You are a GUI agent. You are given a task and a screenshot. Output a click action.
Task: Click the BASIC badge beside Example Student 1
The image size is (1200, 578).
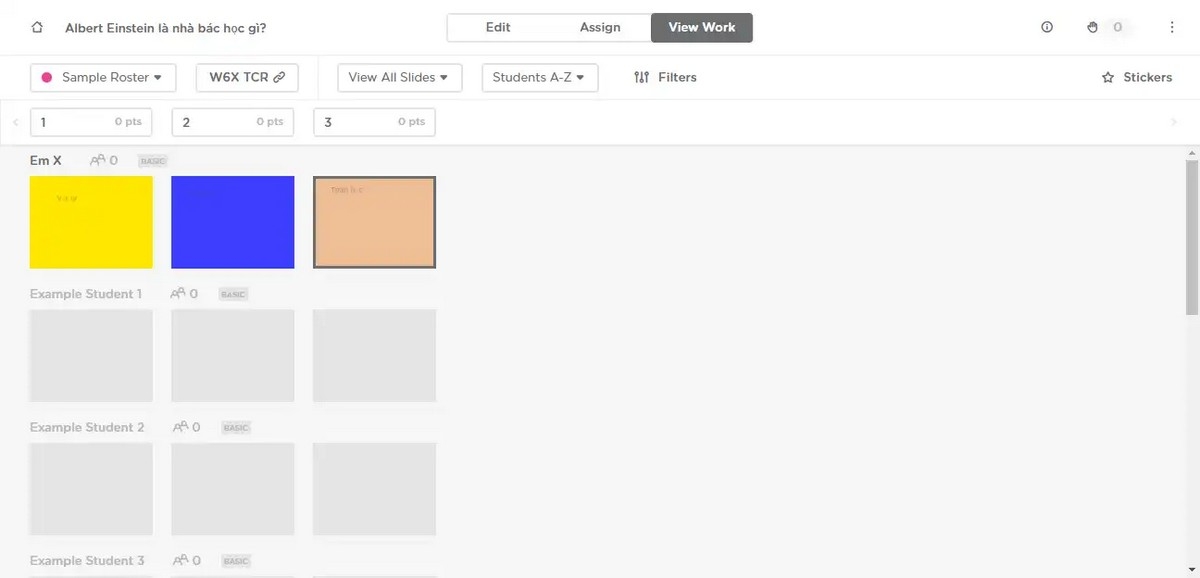(x=234, y=294)
